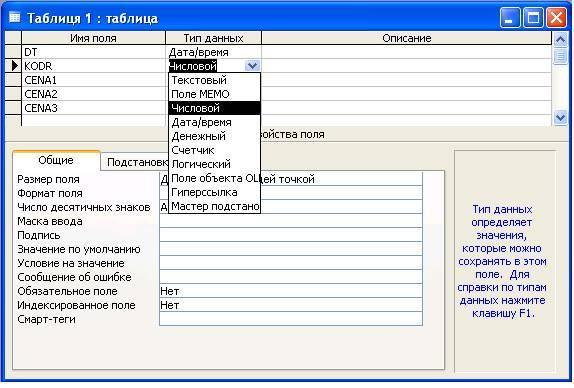Screen dimensions: 574x388
Task: Click the Сообщение об ошибке input field
Action: tap(291, 277)
